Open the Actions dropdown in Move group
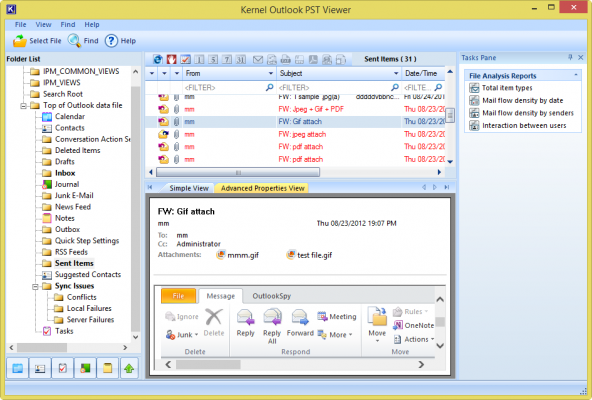The height and width of the screenshot is (400, 592). click(414, 339)
